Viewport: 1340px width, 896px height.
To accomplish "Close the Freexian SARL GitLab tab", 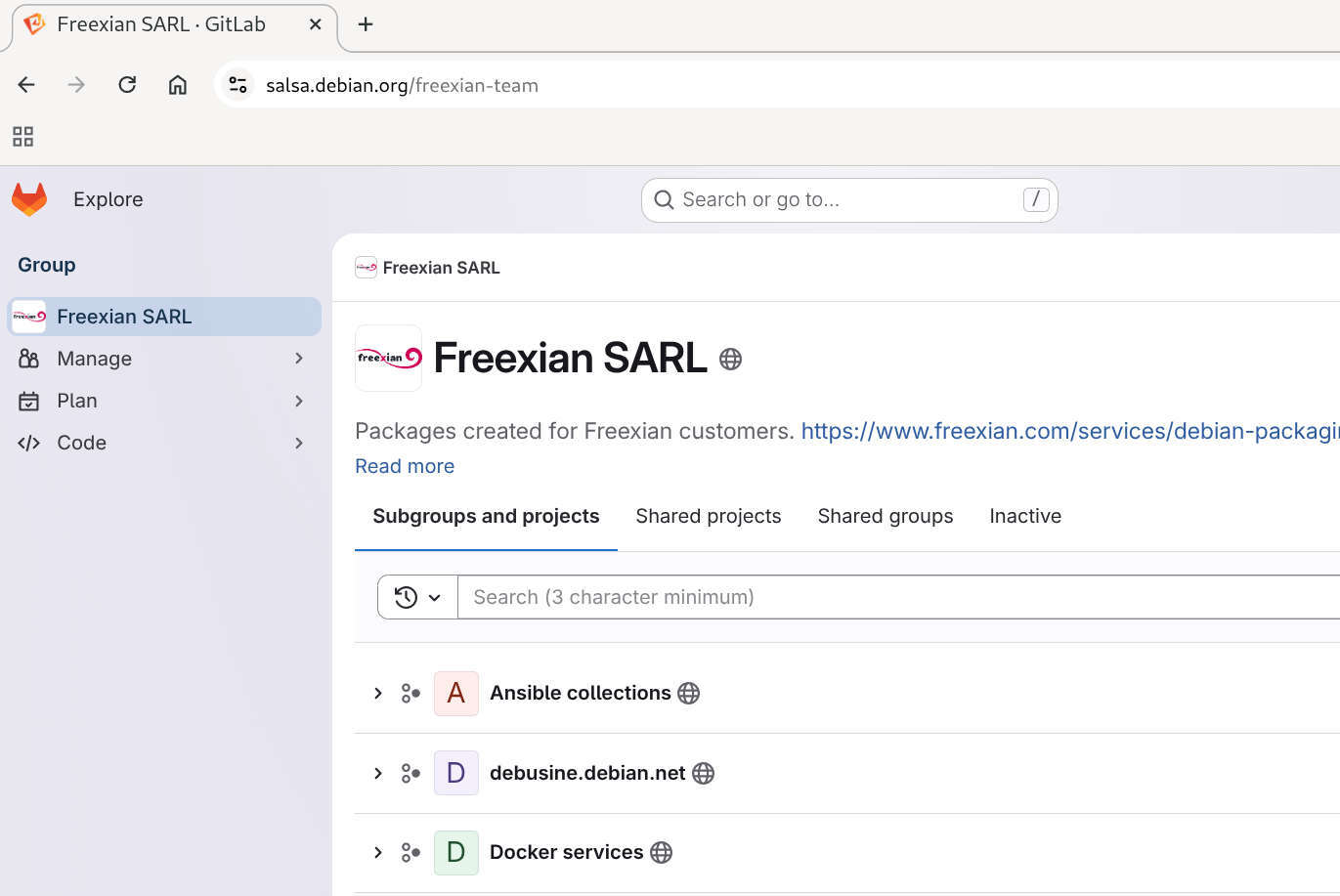I will 316,24.
